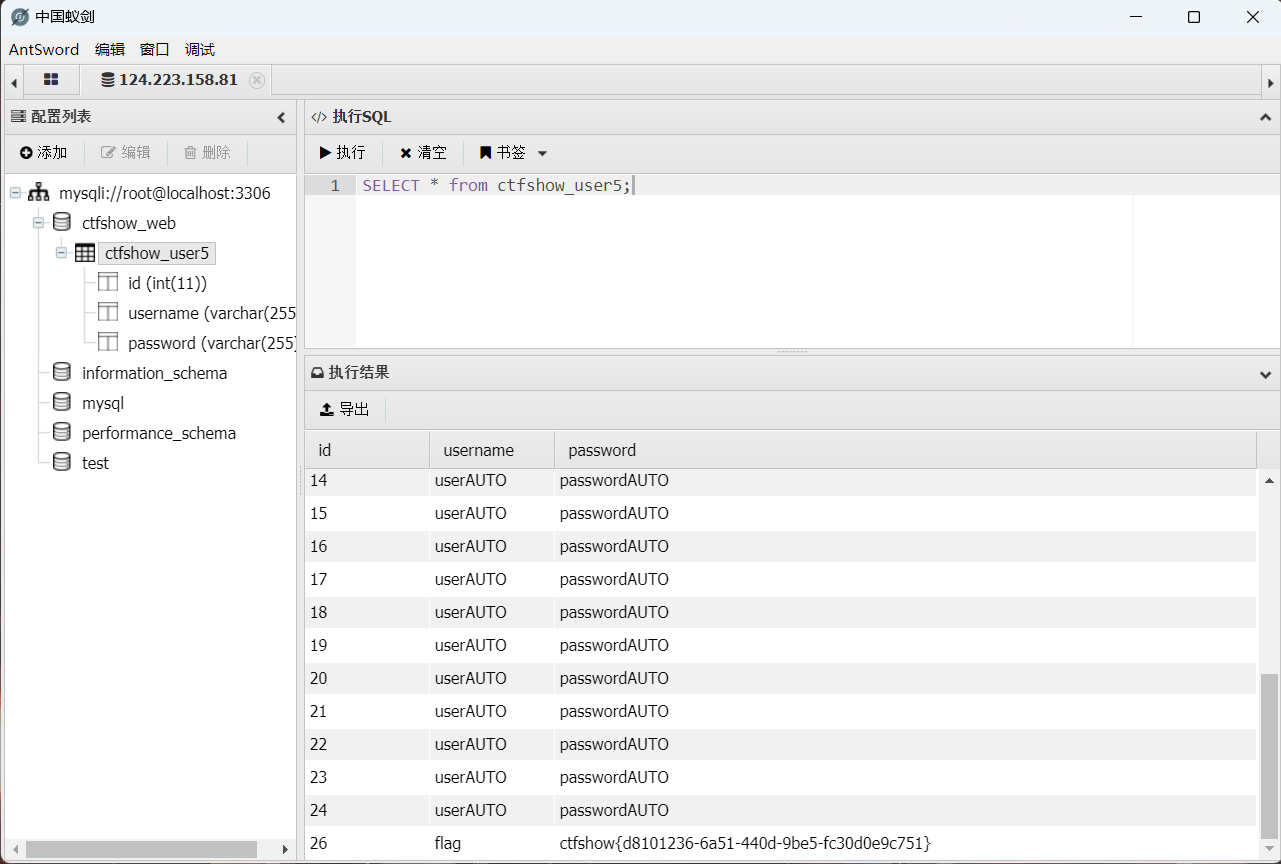
Task: Select the ctfshow_user5 table icon
Action: (x=85, y=252)
